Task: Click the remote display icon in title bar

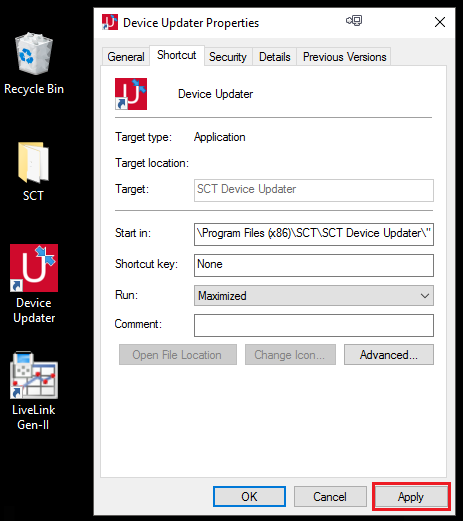Action: pos(354,21)
